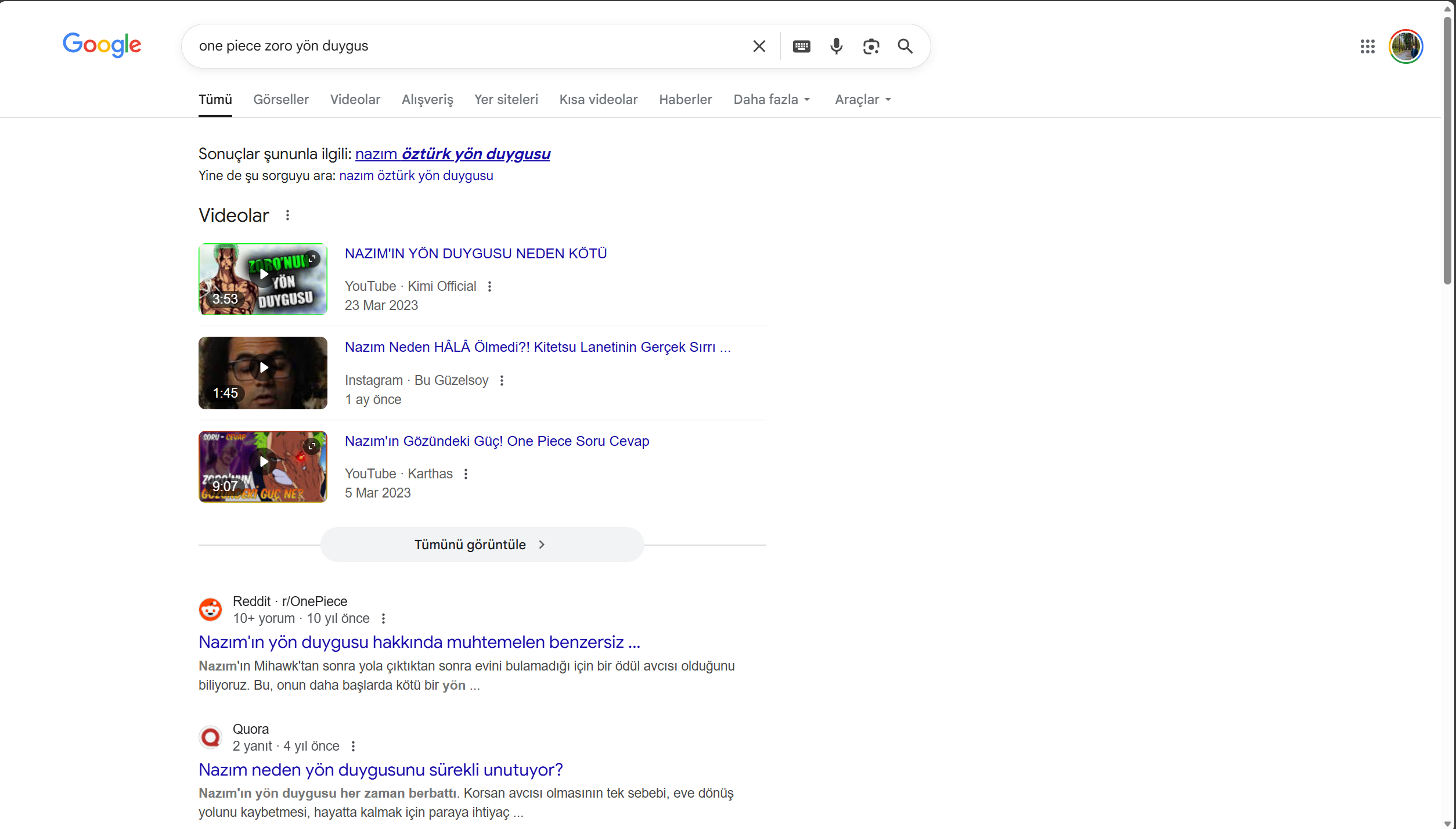This screenshot has width=1456, height=829.
Task: Click the Videolar section heading
Action: coord(234,215)
